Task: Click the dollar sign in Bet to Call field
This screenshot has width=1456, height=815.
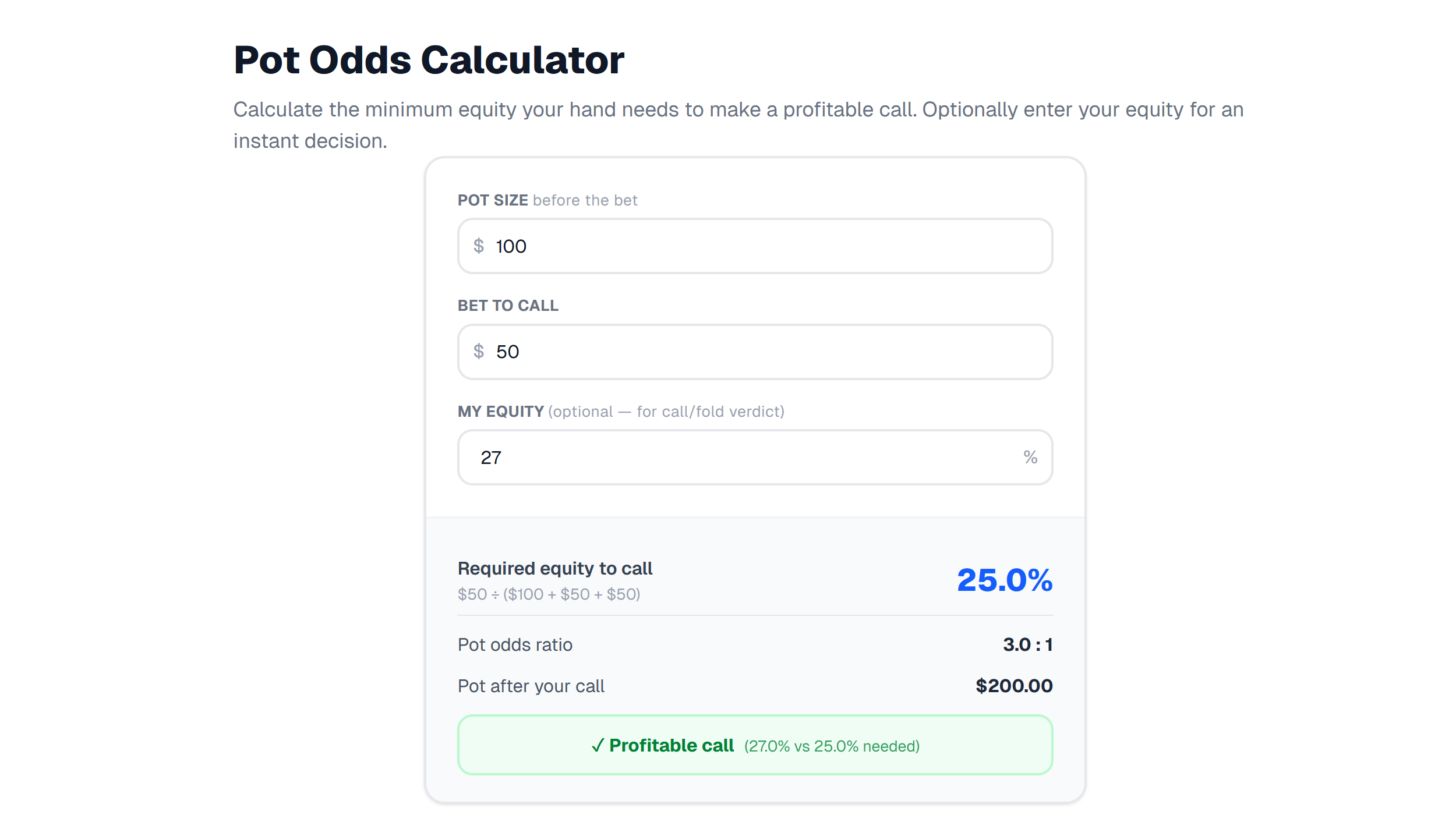Action: tap(479, 352)
